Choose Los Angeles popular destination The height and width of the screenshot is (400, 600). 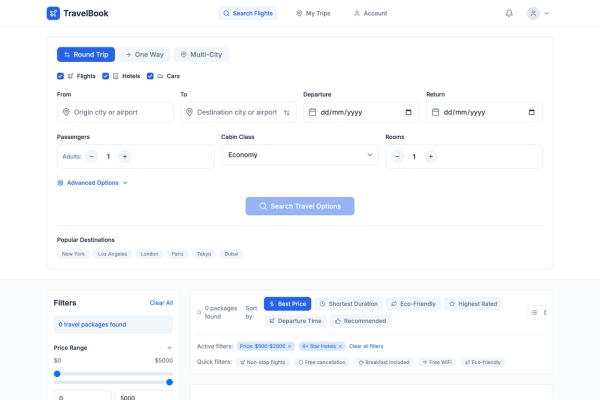112,254
